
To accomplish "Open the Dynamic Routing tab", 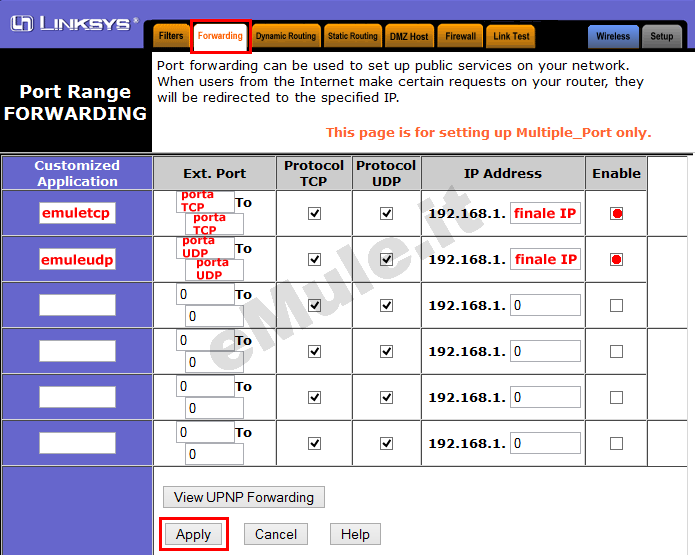I will (286, 36).
